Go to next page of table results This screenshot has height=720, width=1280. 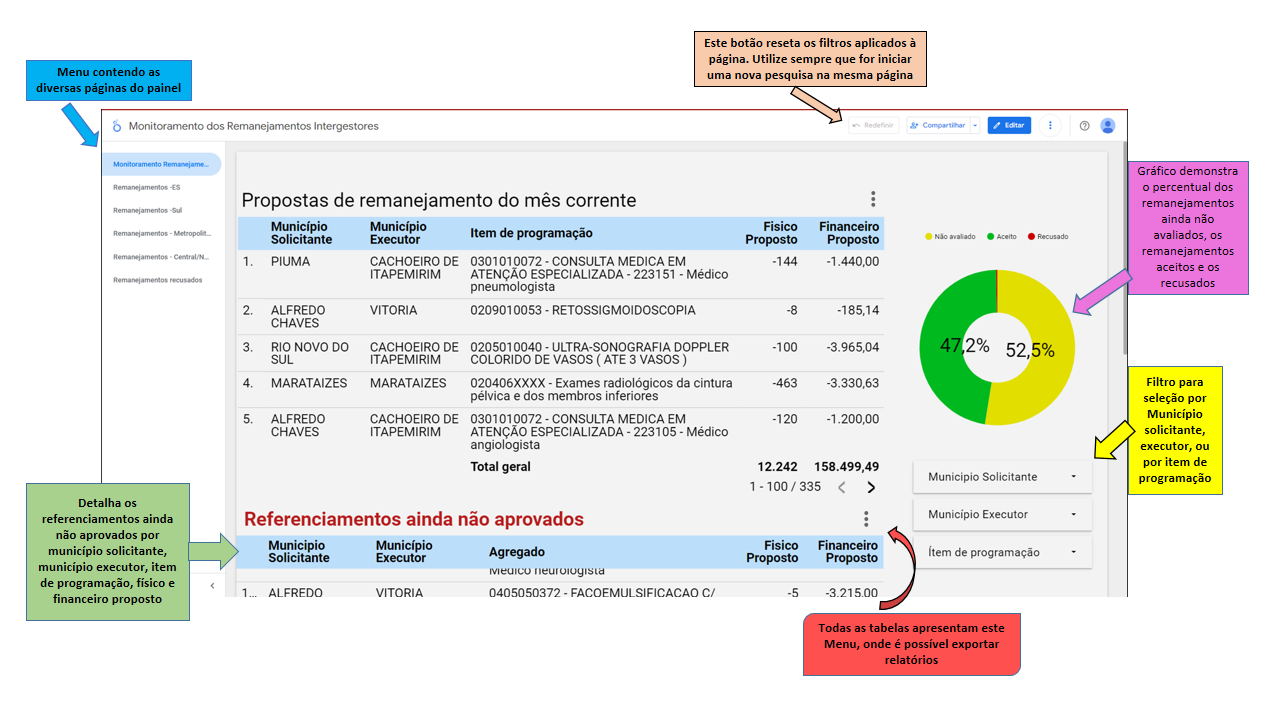click(x=871, y=487)
